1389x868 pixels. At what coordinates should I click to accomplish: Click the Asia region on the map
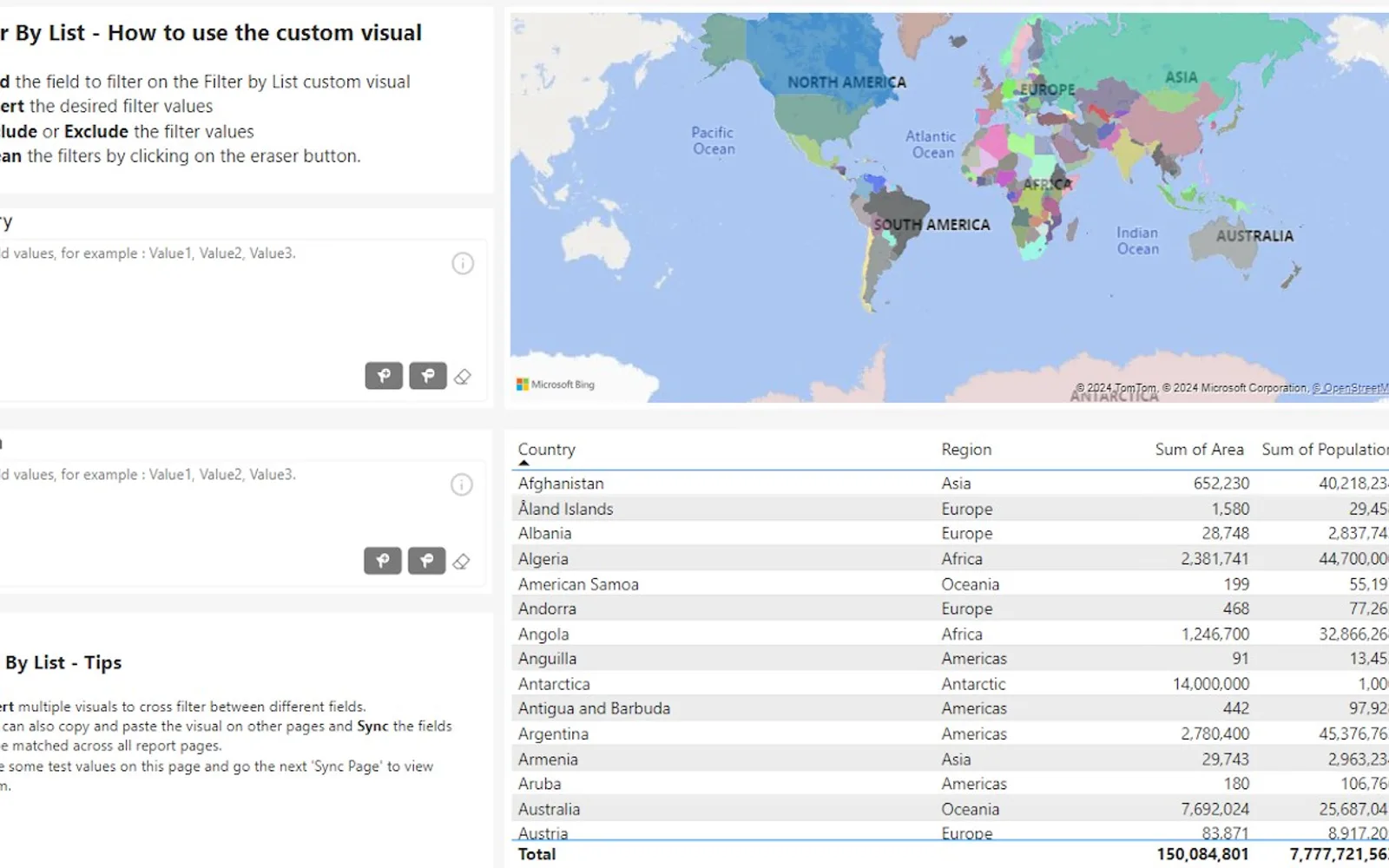point(1181,77)
